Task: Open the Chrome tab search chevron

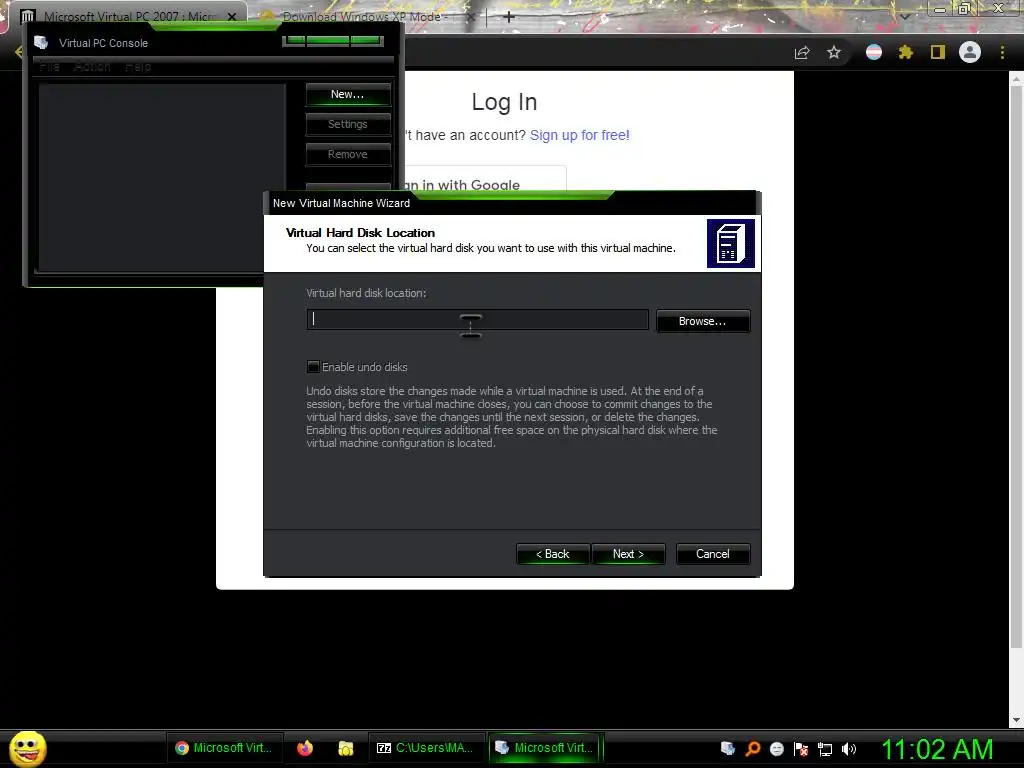Action: pos(905,16)
